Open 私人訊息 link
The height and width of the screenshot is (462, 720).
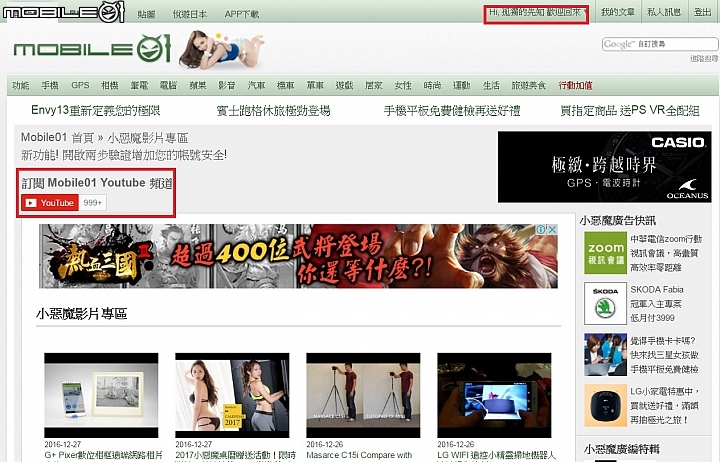click(664, 12)
